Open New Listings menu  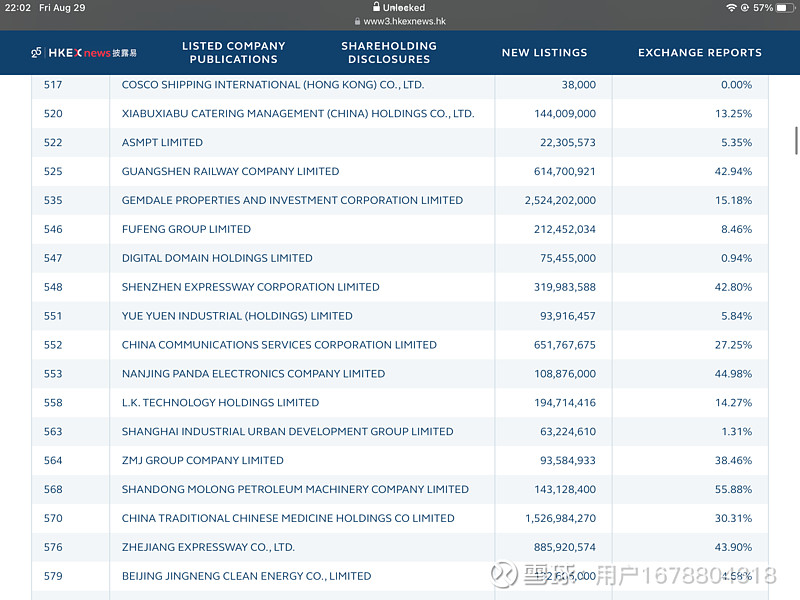point(544,53)
